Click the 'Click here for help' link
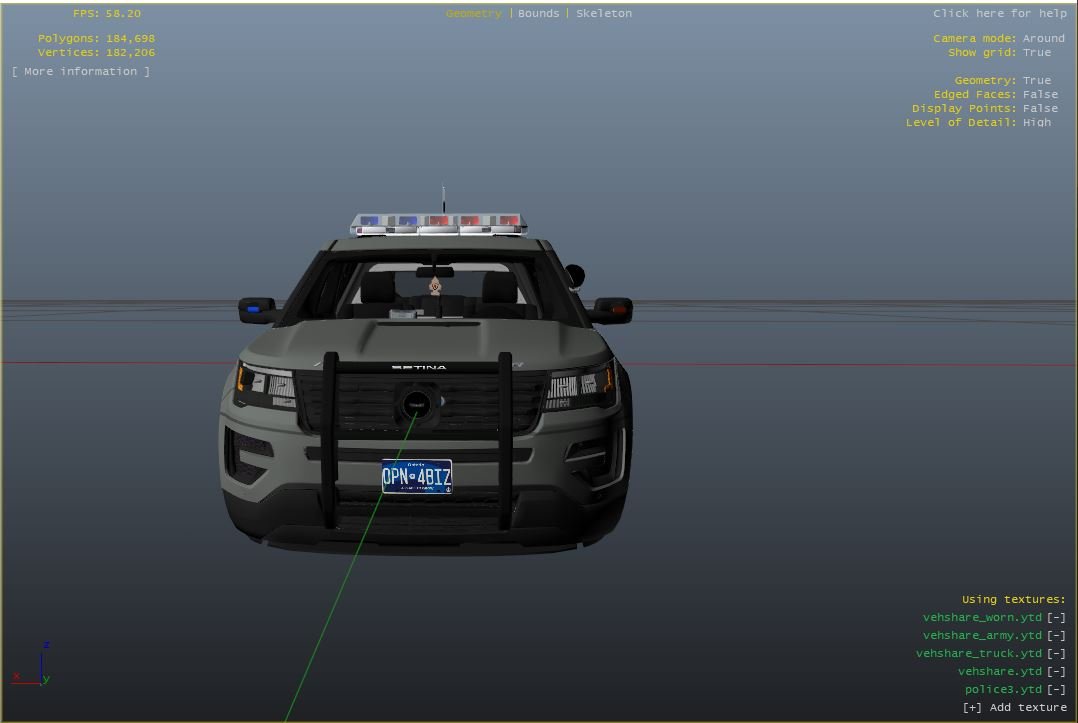The height and width of the screenshot is (723, 1078). pyautogui.click(x=999, y=13)
